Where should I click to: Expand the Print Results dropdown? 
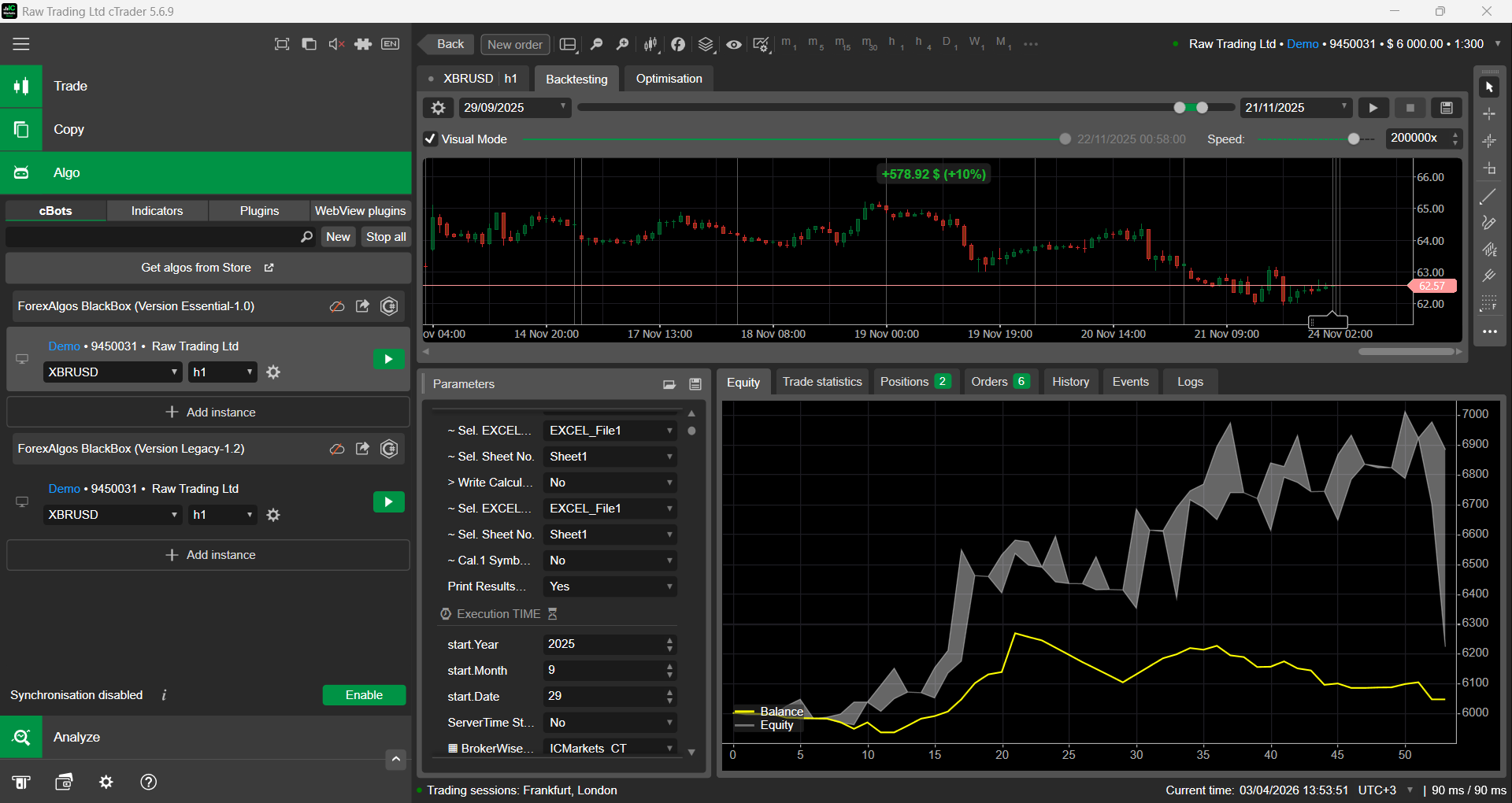(x=610, y=587)
